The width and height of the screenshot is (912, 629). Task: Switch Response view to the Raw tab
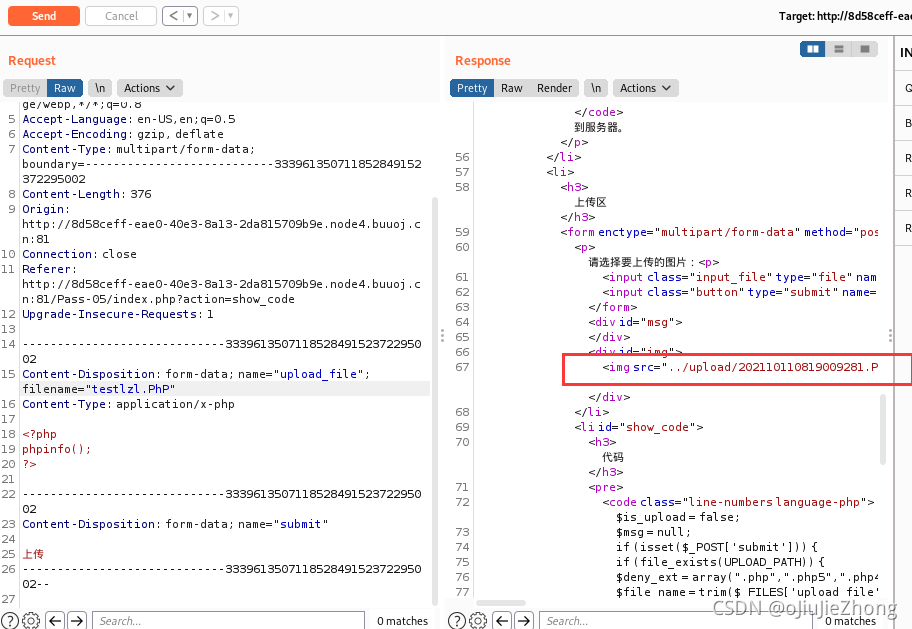(512, 88)
